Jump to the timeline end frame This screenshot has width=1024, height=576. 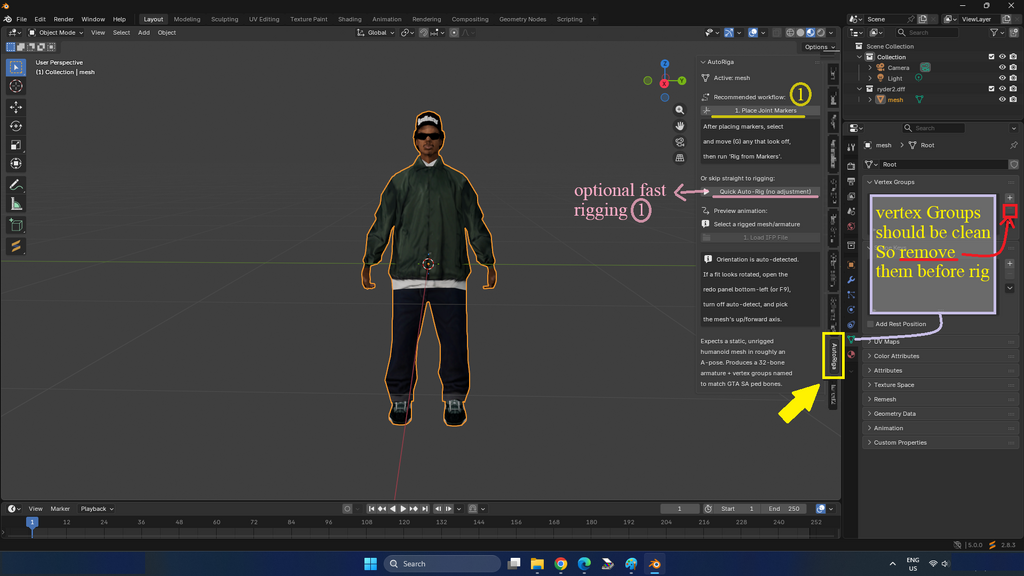coord(425,509)
